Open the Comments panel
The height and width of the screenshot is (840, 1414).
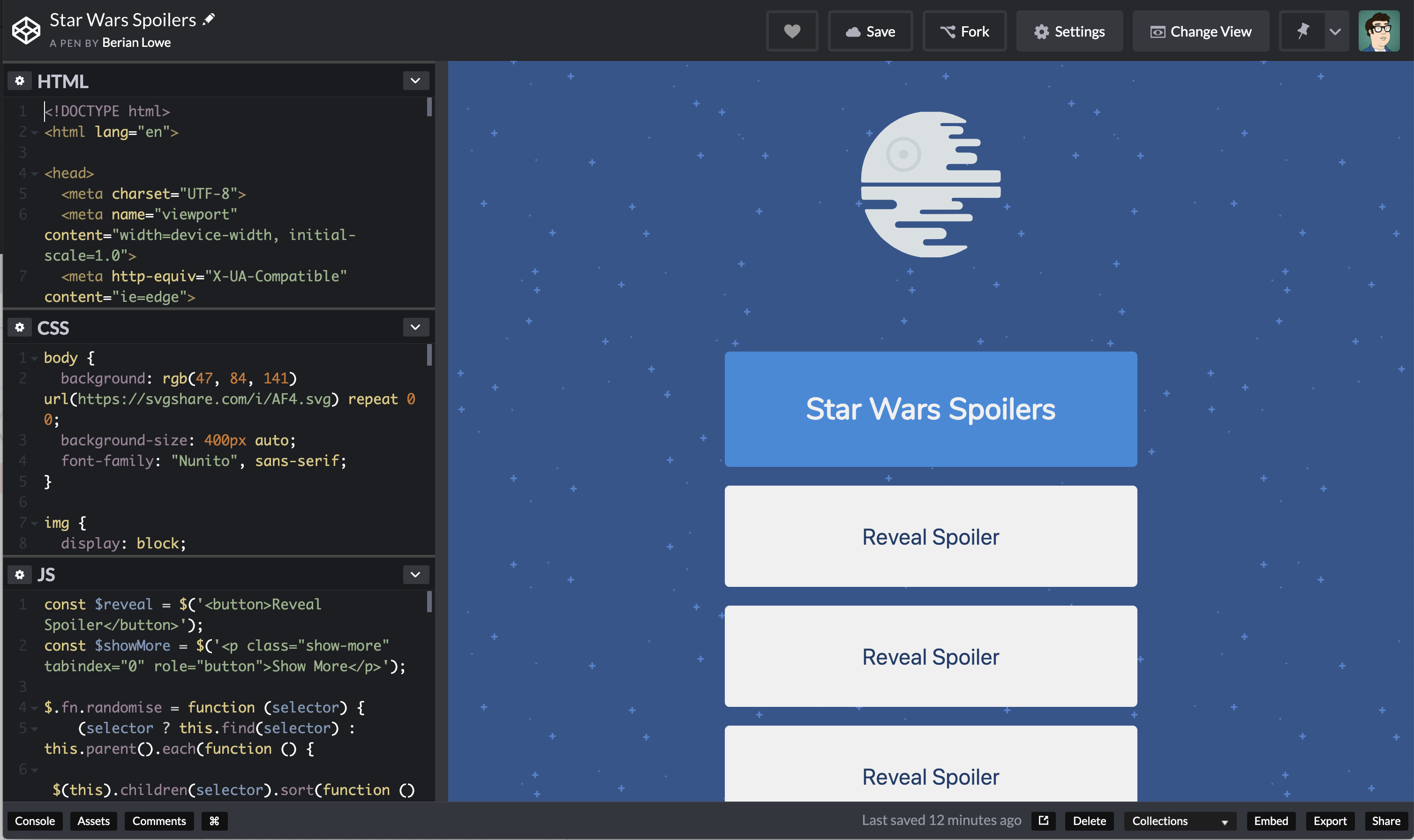point(159,821)
